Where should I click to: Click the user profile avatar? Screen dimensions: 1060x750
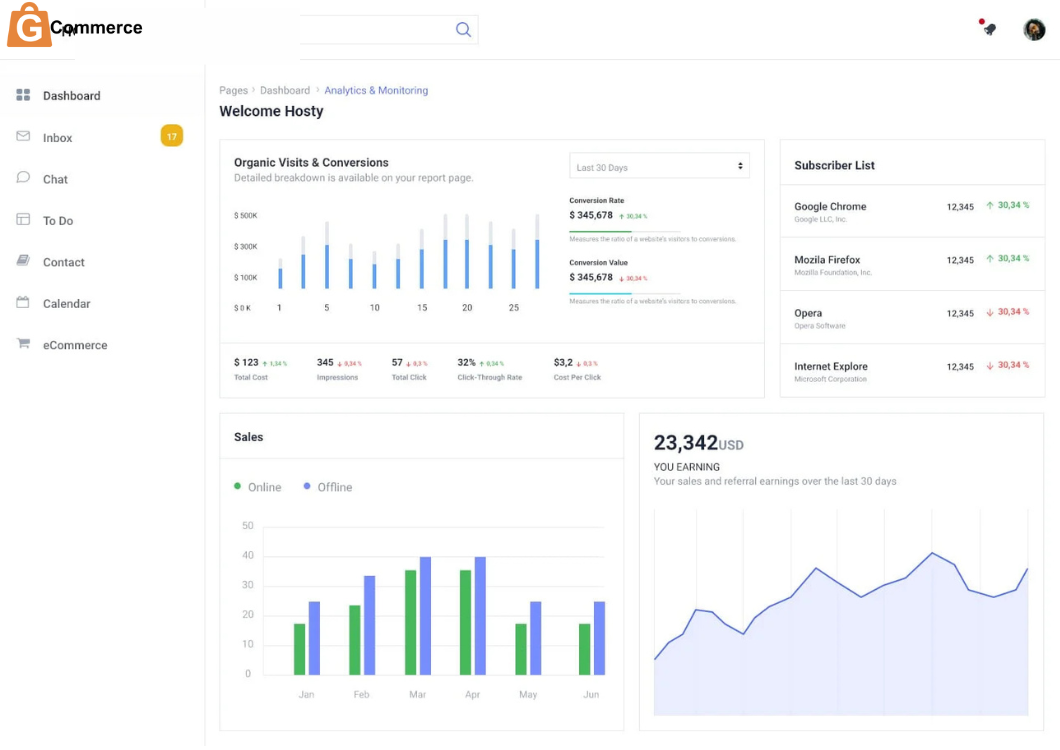(x=1034, y=30)
